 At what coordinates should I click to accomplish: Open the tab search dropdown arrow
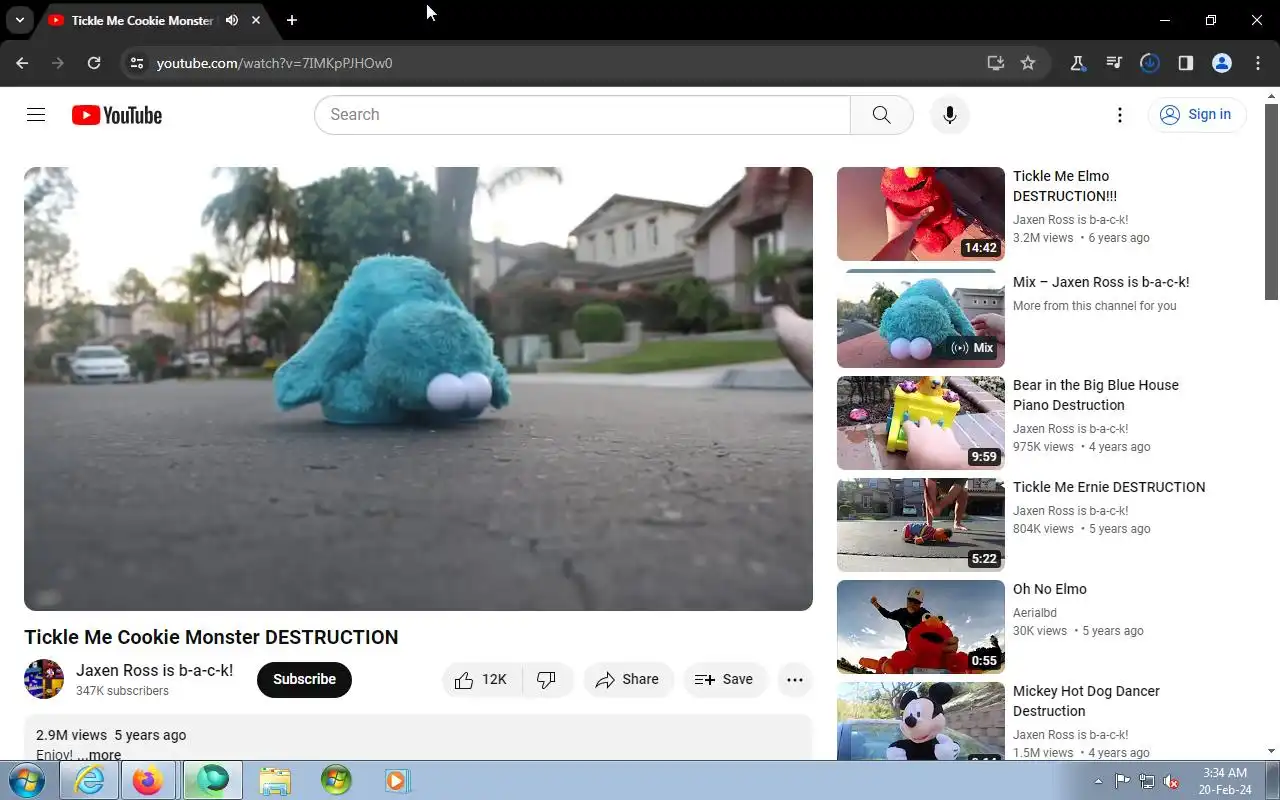tap(19, 20)
